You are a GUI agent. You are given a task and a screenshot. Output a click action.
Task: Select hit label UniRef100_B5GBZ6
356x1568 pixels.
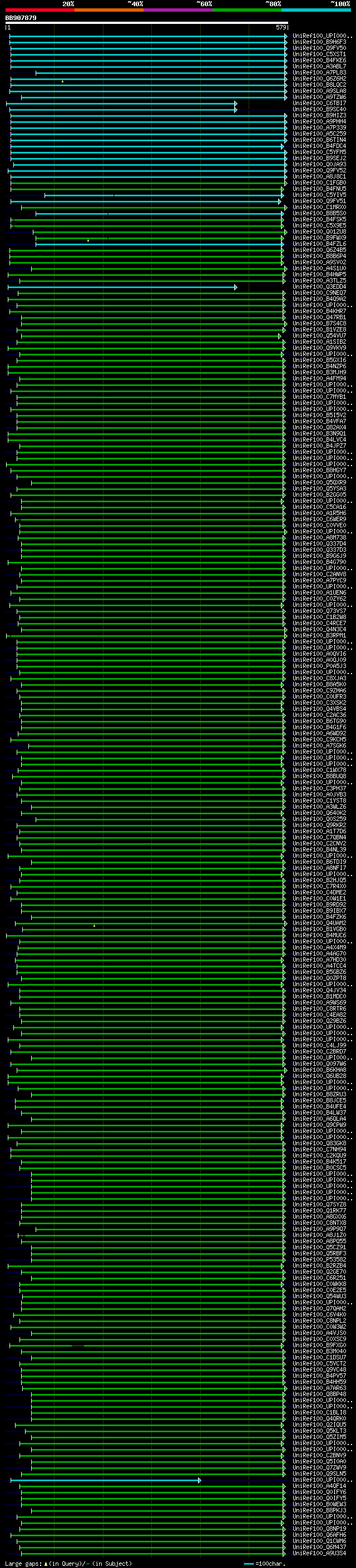pos(319,972)
